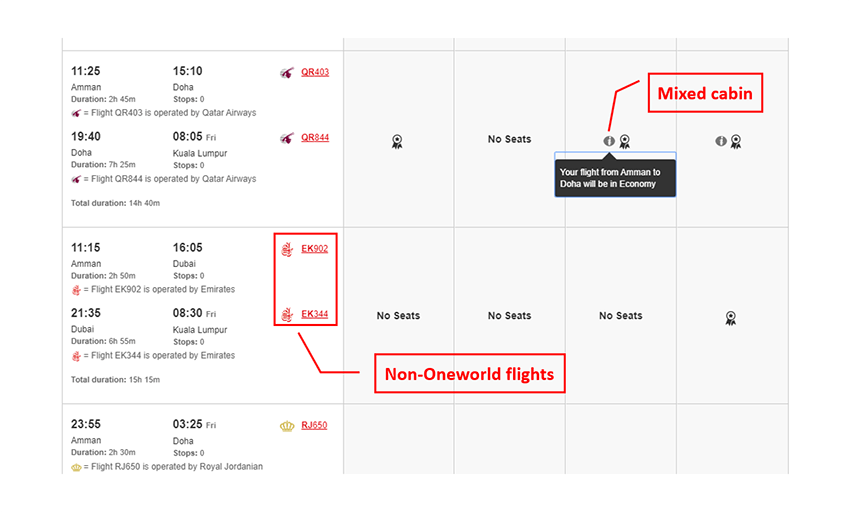850x512 pixels.
Task: Select the award ribbon in the Emirates flight row
Action: [731, 318]
